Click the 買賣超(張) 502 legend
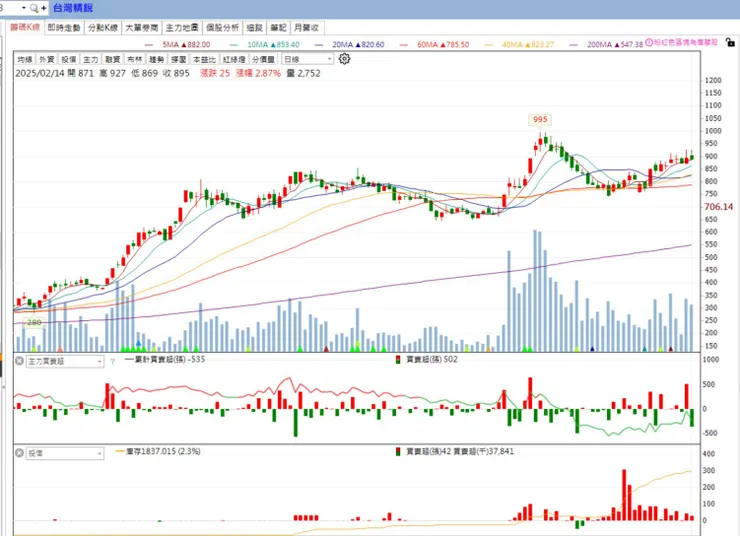Viewport: 740px width, 536px height. (x=427, y=360)
